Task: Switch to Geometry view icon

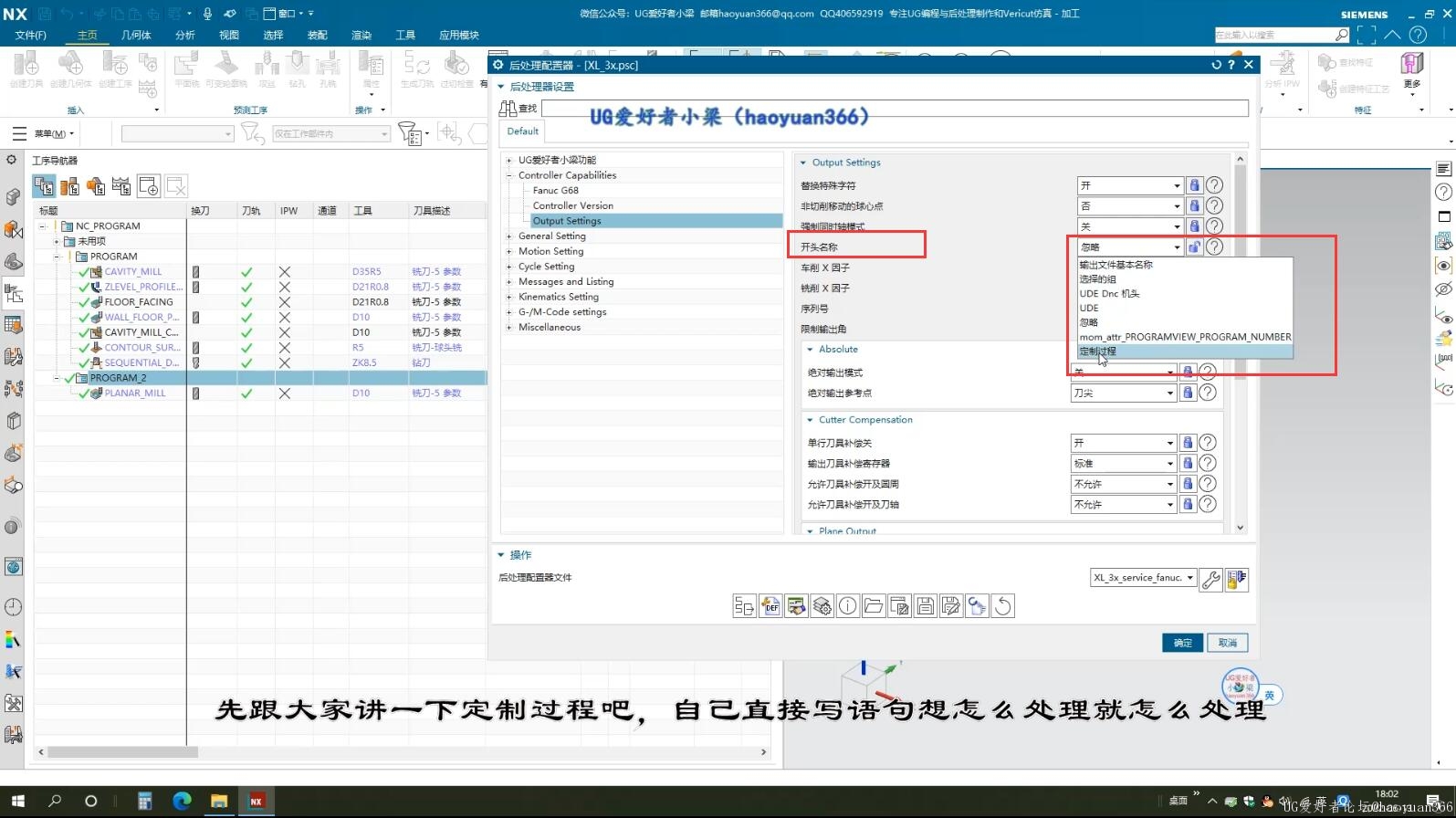Action: tap(96, 186)
